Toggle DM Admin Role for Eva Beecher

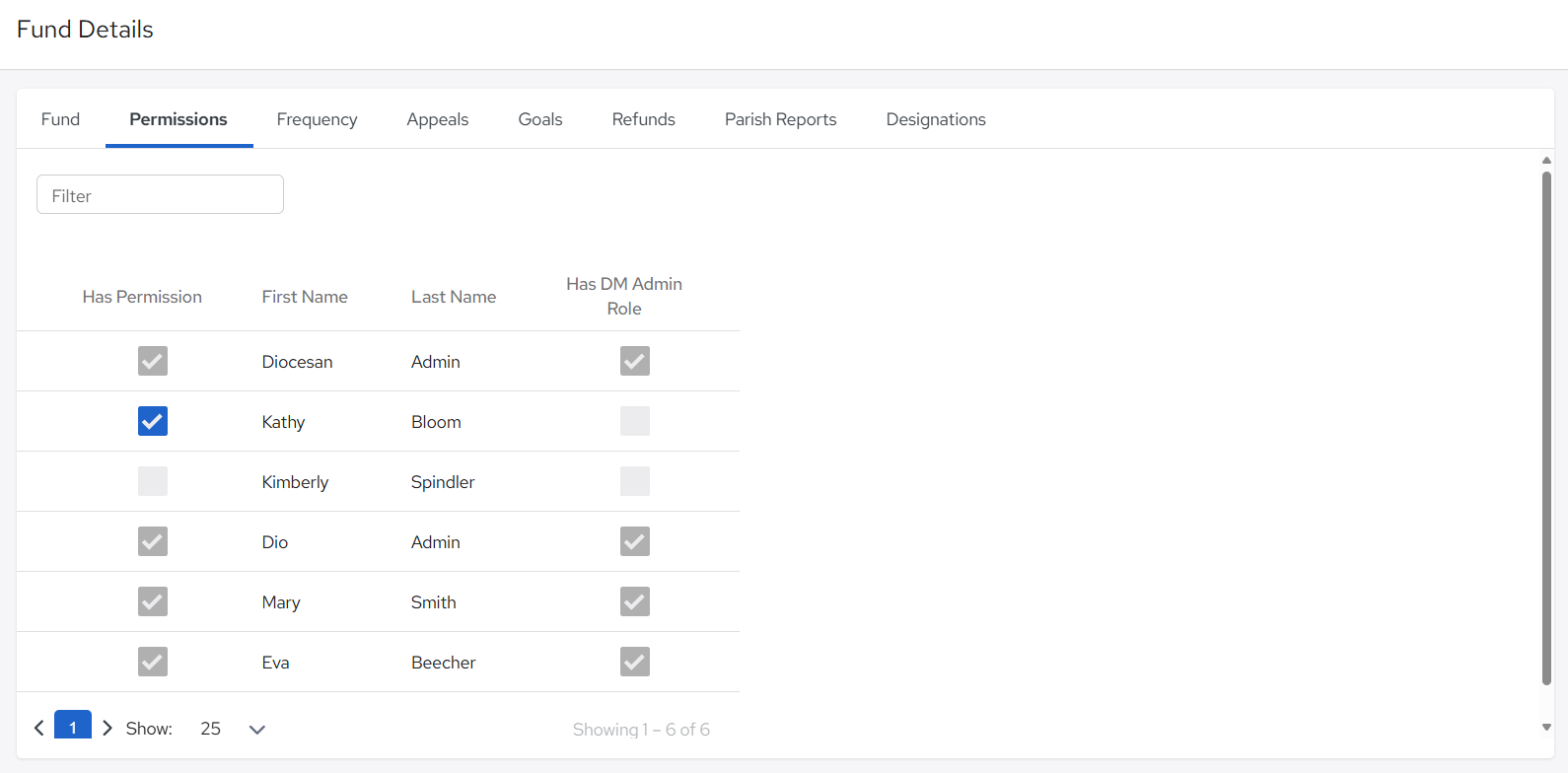[635, 662]
